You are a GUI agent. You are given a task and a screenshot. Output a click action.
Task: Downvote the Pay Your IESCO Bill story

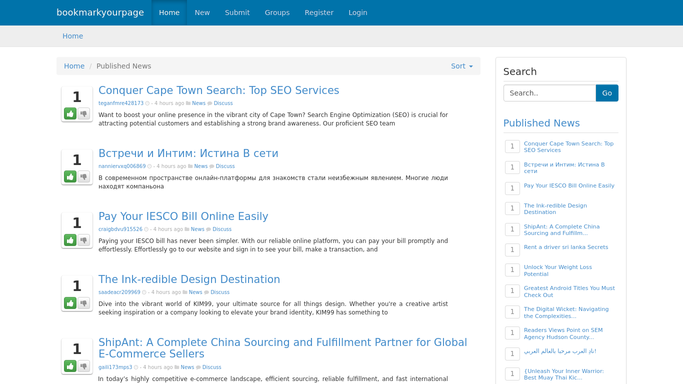pos(84,240)
